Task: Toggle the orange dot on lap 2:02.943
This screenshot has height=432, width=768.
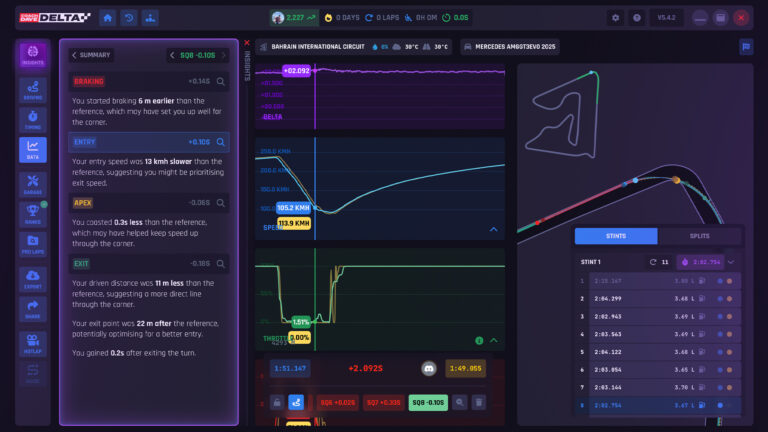Action: pos(729,316)
